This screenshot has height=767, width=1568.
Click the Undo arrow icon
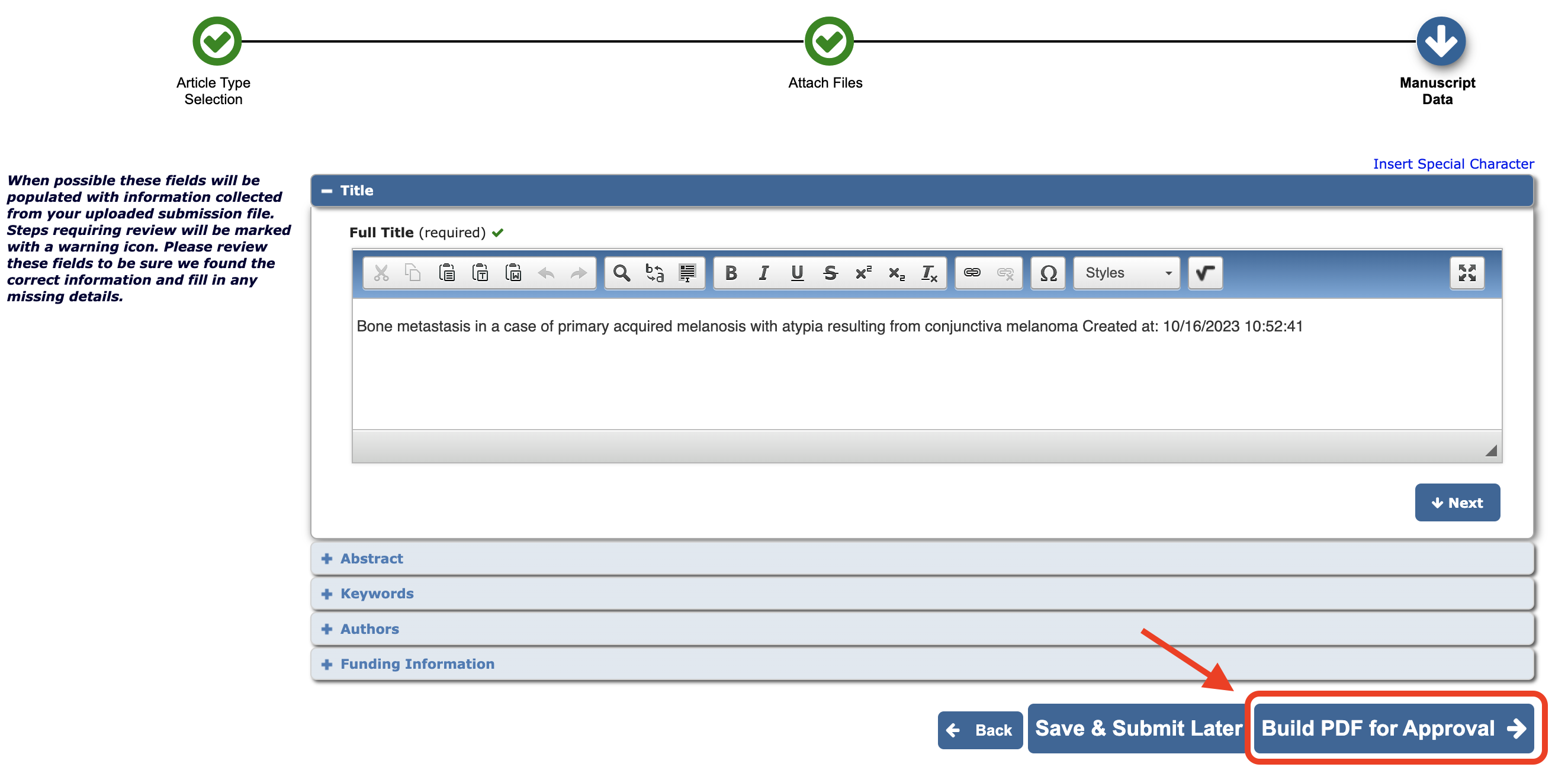pos(546,273)
